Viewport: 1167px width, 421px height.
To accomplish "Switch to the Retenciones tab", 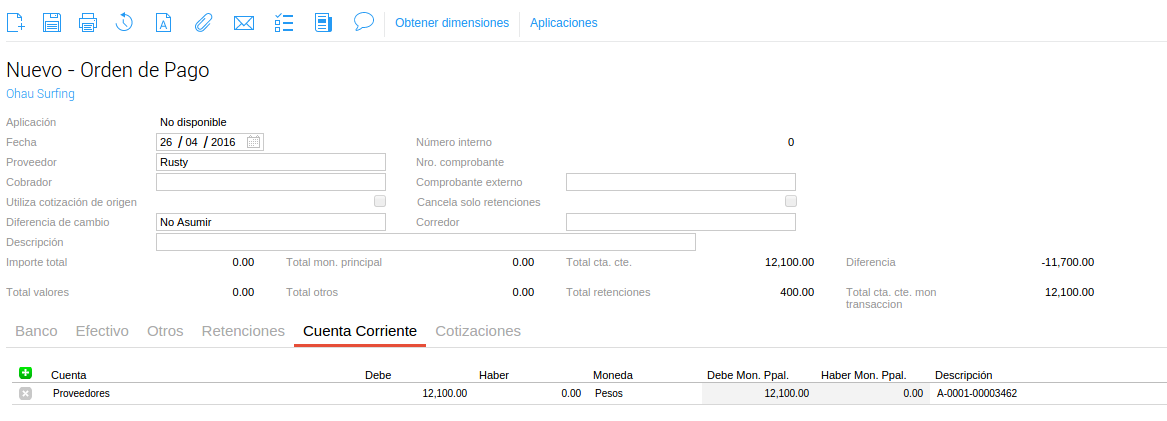I will tap(243, 331).
